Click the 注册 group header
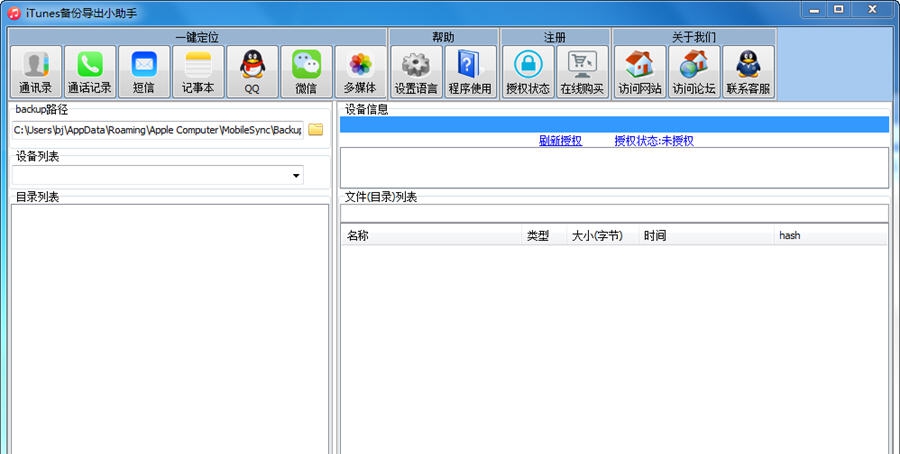The image size is (900, 454). pyautogui.click(x=555, y=37)
